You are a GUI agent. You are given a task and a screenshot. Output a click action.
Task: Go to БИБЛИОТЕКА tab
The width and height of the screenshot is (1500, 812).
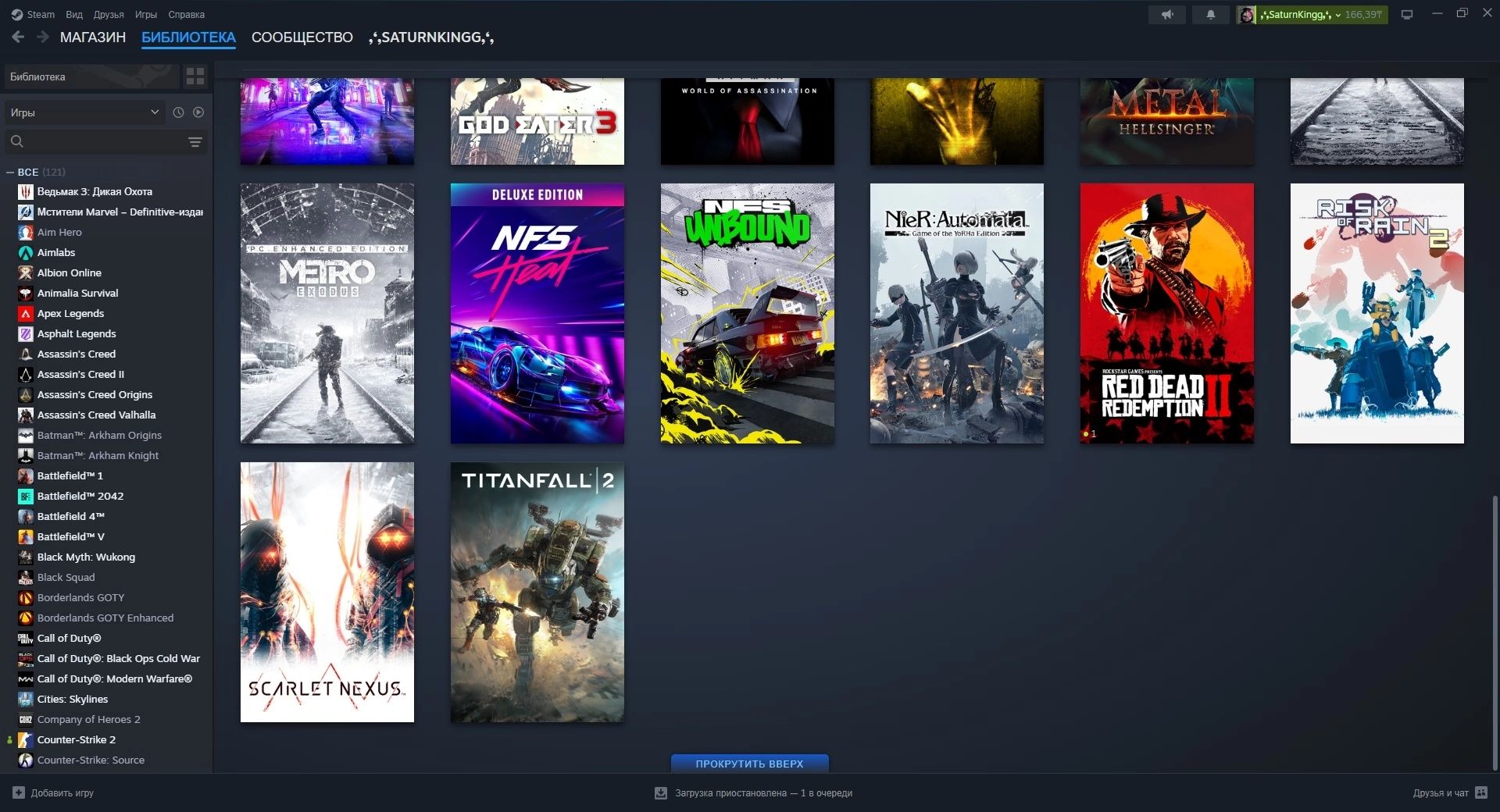(x=188, y=37)
